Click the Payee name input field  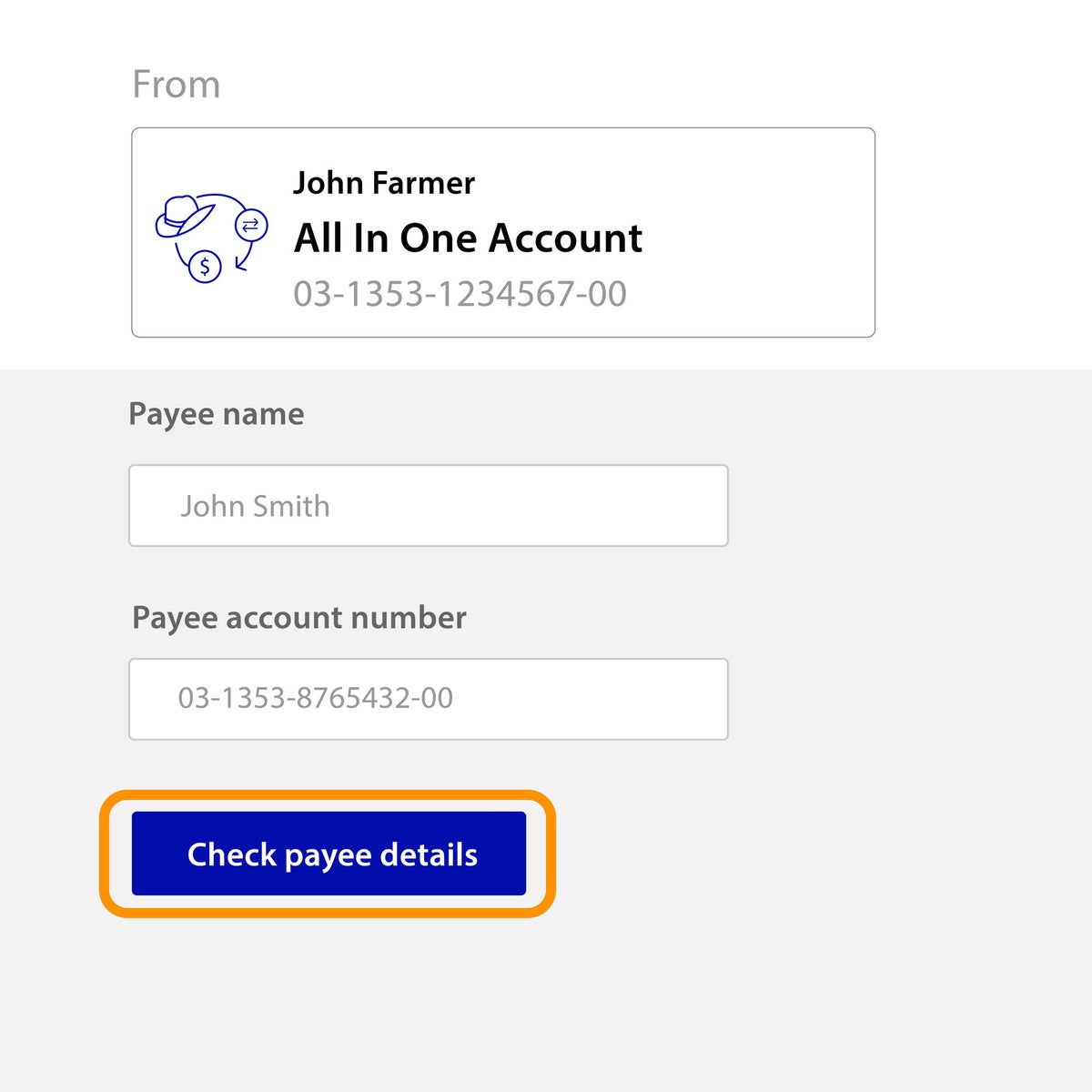428,506
